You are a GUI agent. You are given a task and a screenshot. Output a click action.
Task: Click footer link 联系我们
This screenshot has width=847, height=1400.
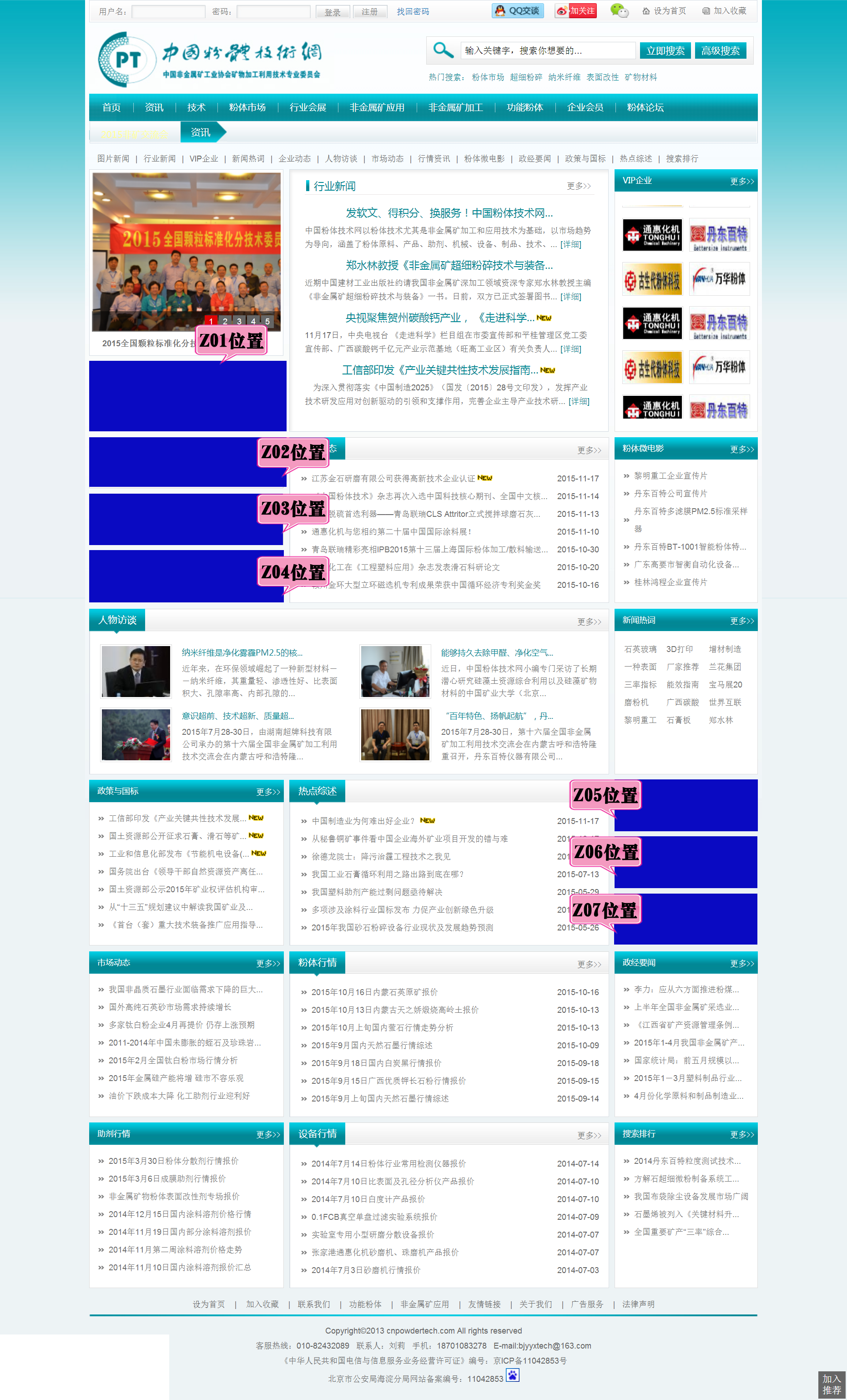coord(313,1304)
